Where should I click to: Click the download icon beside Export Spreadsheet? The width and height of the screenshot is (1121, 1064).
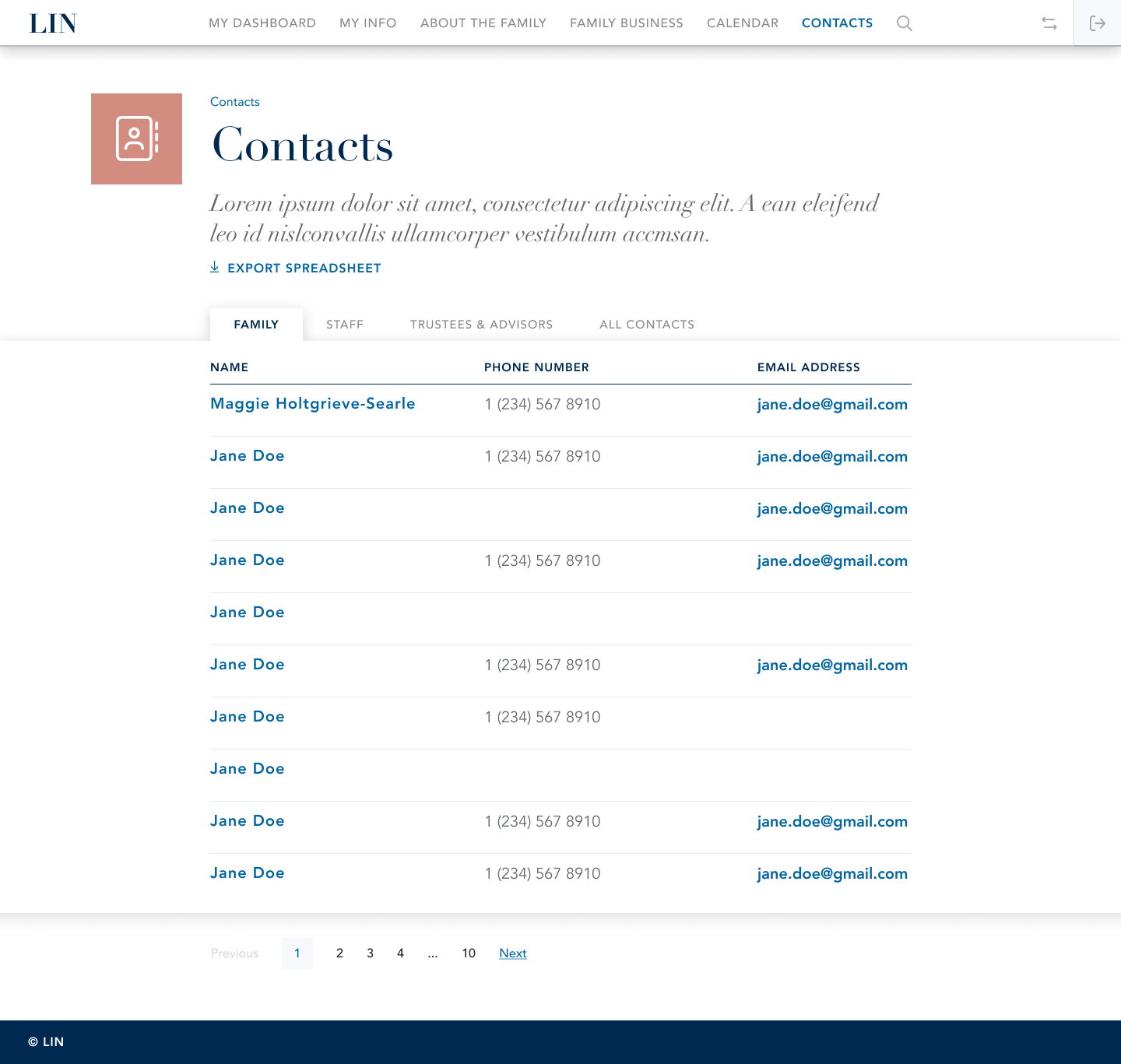[x=215, y=267]
